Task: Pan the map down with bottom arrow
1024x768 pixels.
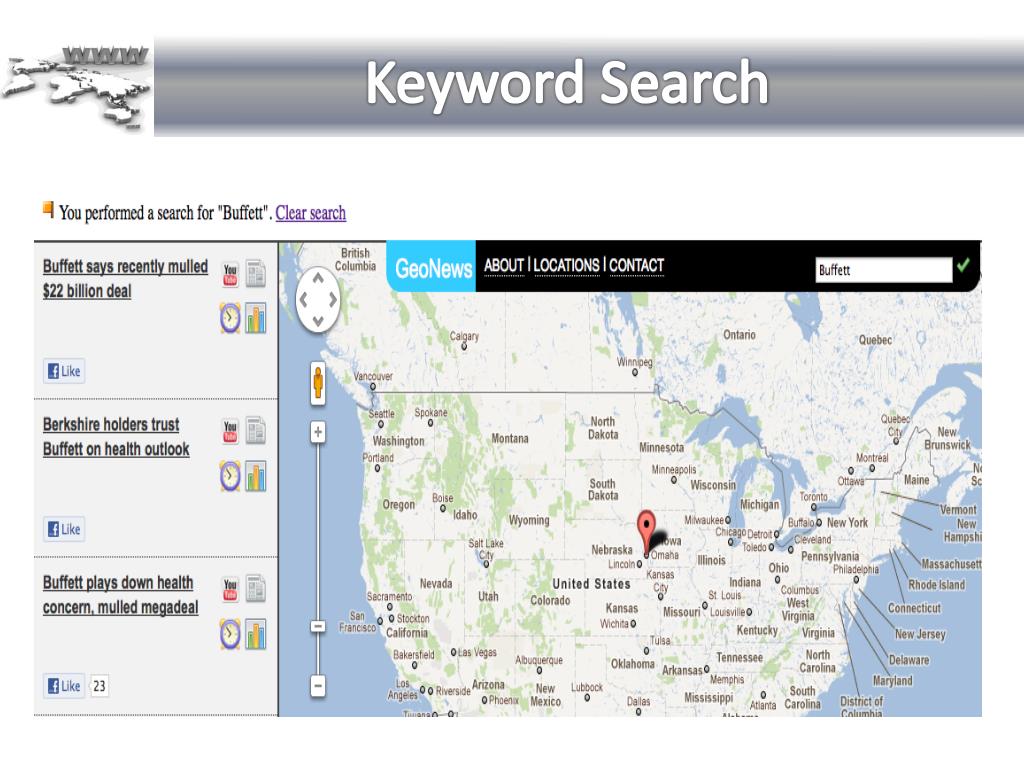Action: click(x=318, y=321)
